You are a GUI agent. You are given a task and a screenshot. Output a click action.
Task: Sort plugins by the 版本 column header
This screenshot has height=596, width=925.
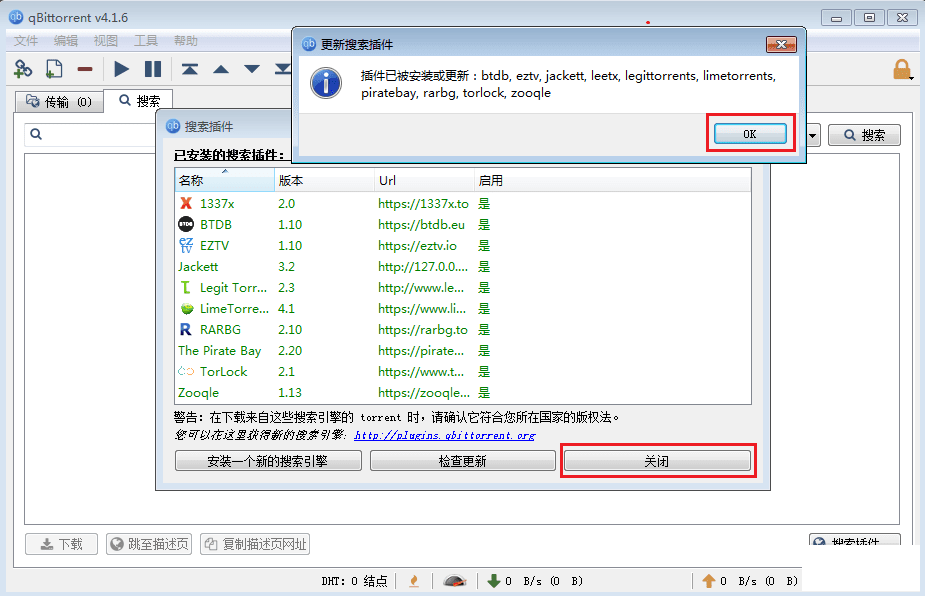point(324,181)
